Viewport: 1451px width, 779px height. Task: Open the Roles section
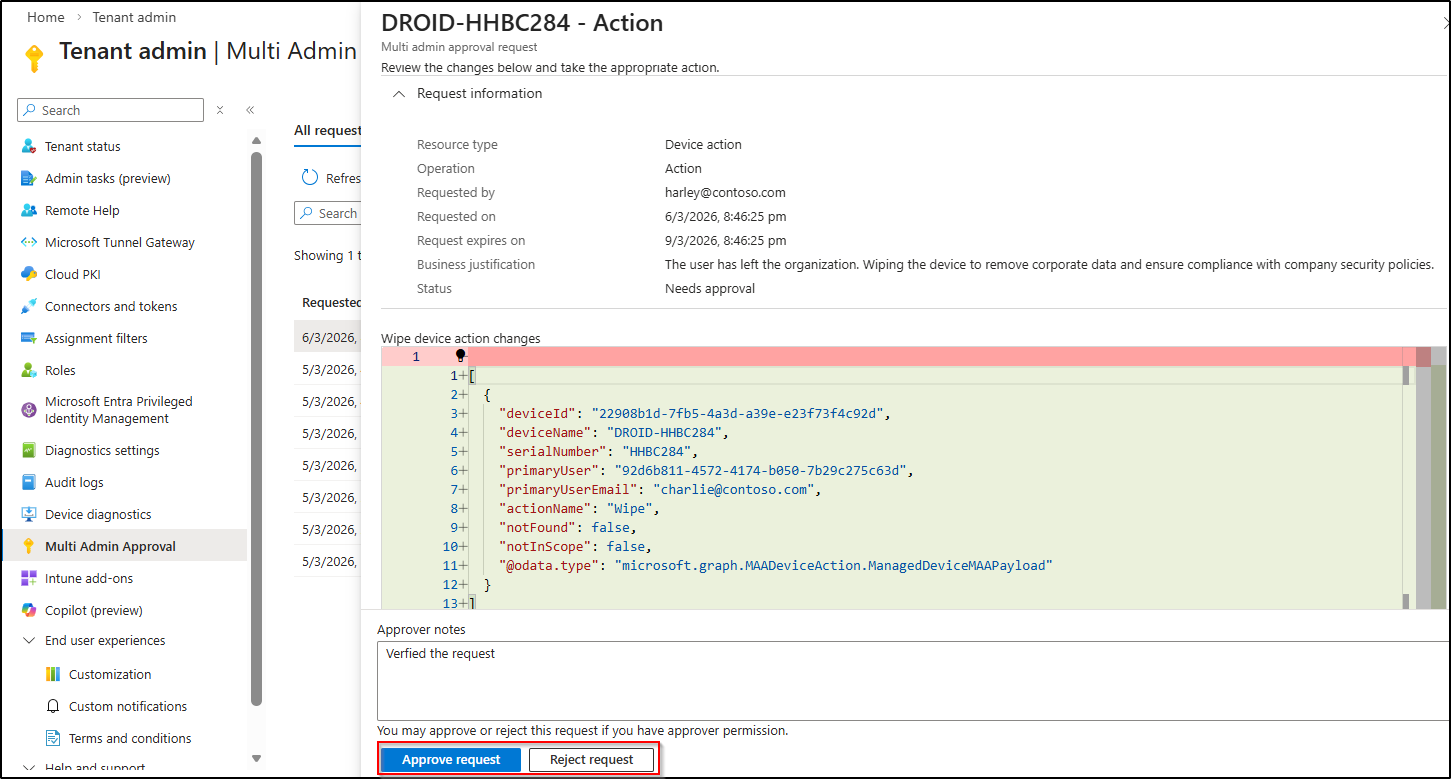[60, 369]
